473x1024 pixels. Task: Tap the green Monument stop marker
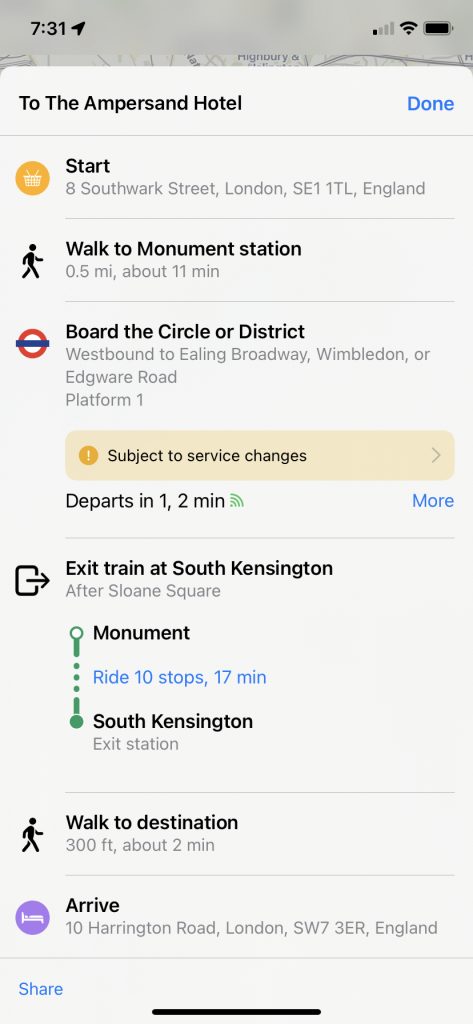pyautogui.click(x=76, y=633)
